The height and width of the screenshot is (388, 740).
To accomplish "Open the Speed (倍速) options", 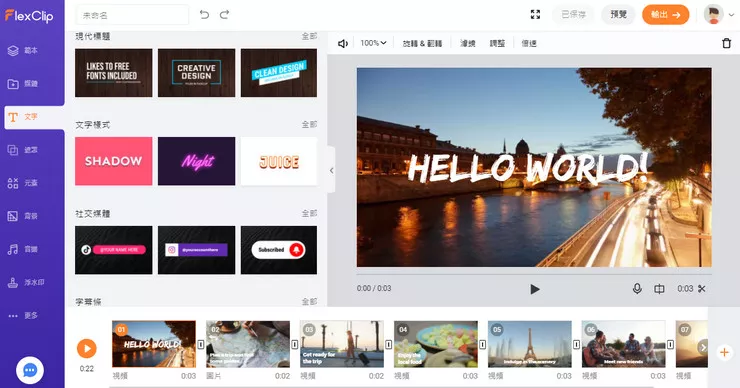I will tap(529, 43).
